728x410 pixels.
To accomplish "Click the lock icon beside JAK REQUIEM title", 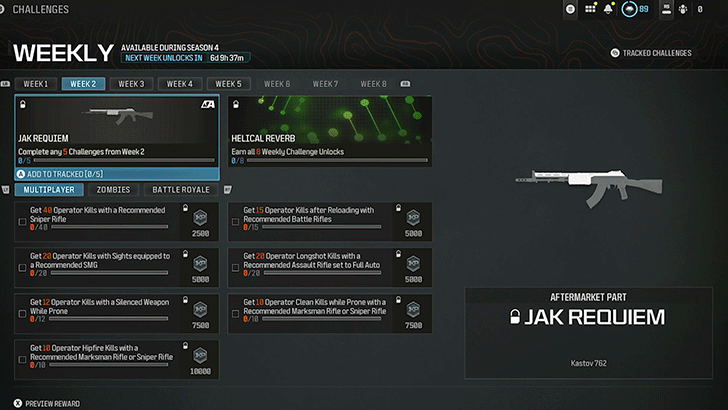I will click(x=514, y=317).
